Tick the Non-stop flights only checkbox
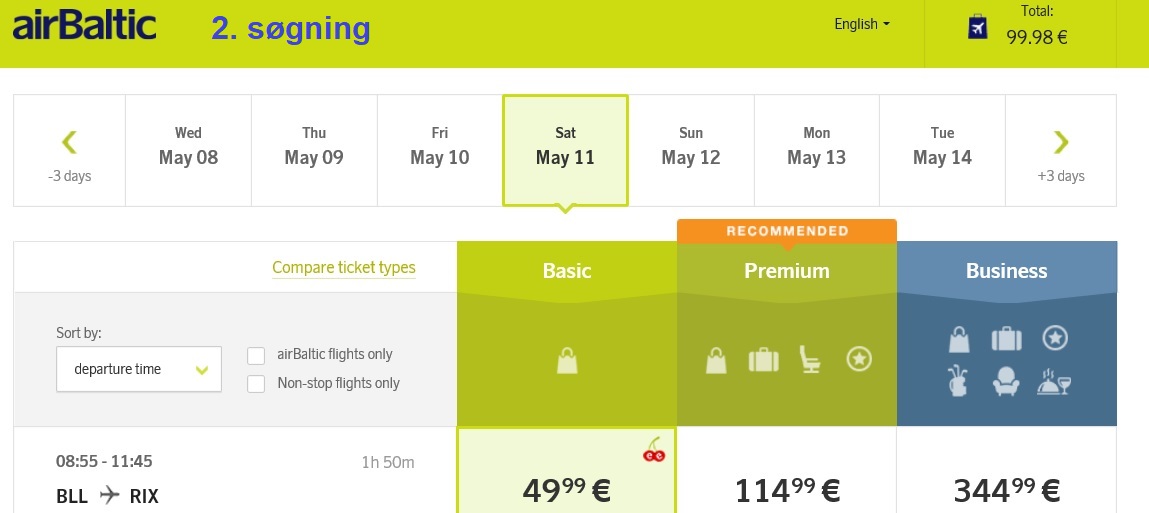 [256, 384]
